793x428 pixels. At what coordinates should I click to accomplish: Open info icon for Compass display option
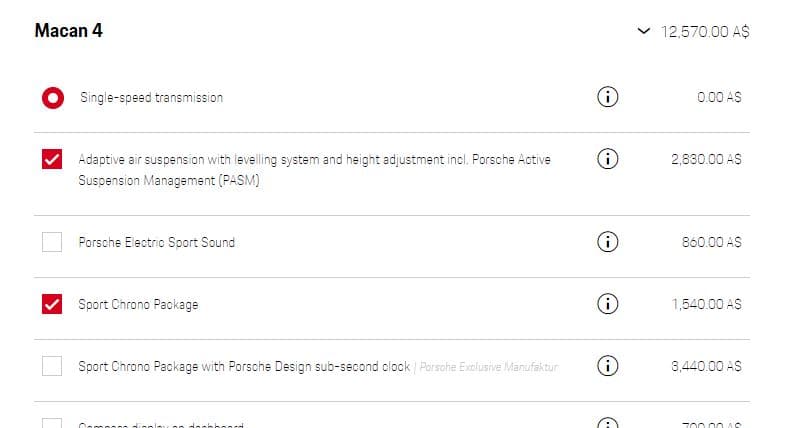(607, 423)
